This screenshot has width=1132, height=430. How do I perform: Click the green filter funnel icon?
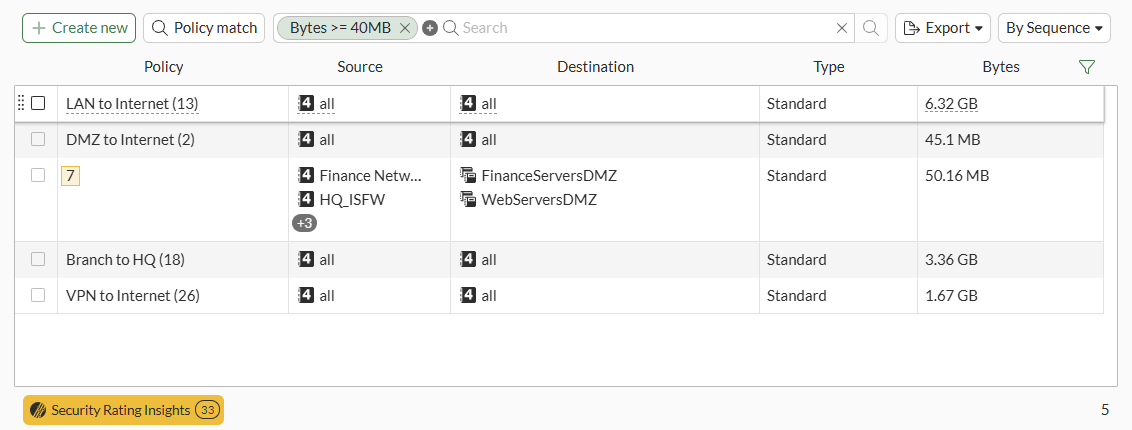point(1087,67)
